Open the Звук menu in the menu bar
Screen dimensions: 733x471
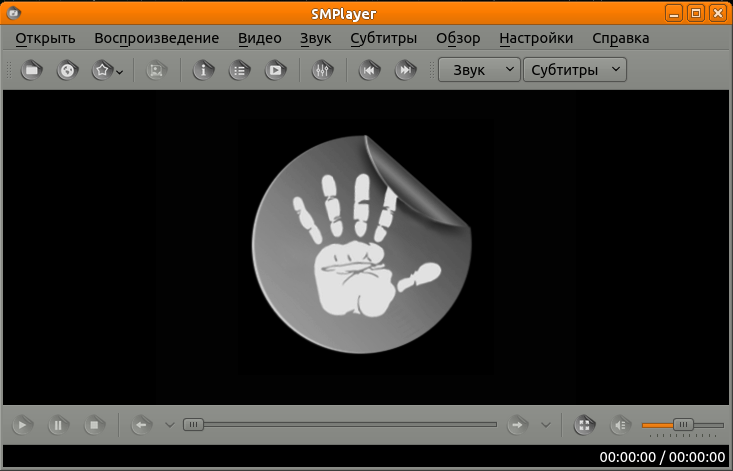(x=316, y=38)
